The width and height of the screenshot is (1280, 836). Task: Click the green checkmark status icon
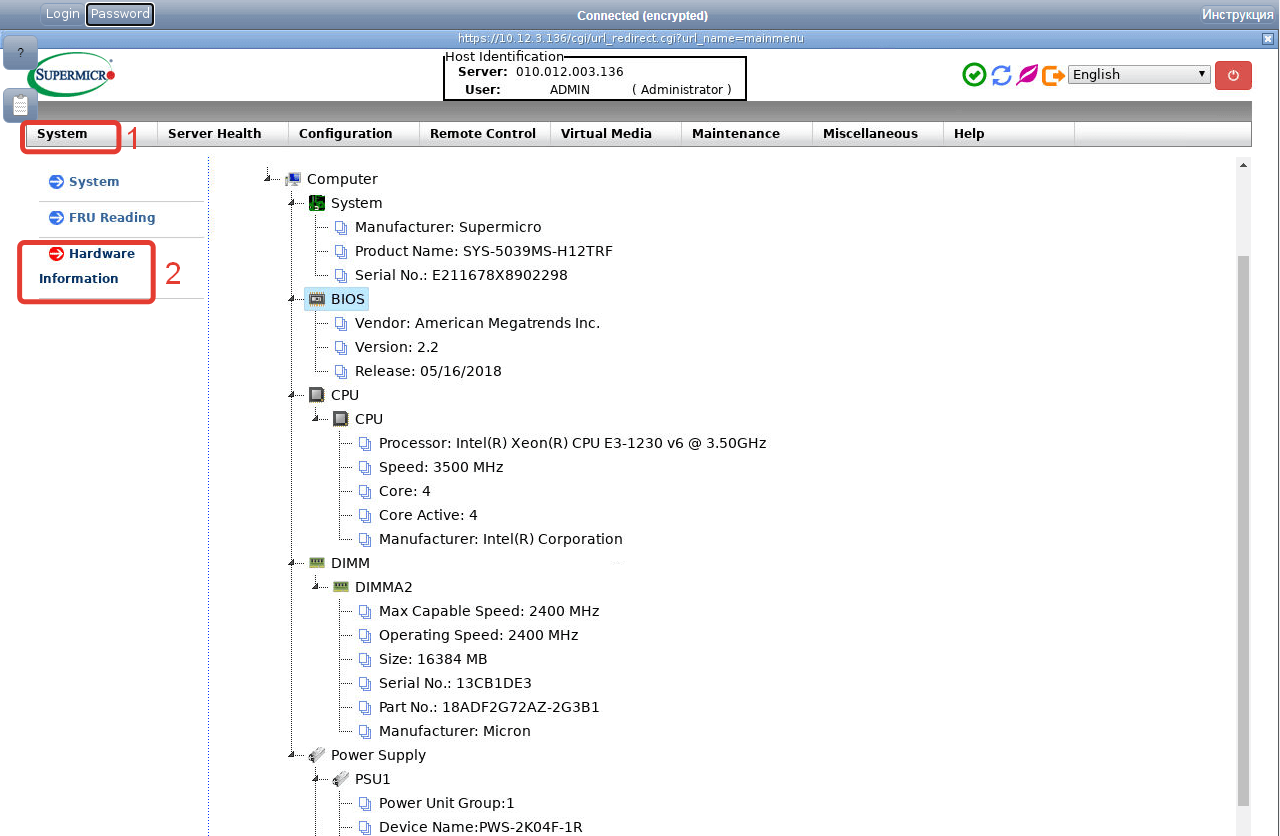pyautogui.click(x=974, y=75)
